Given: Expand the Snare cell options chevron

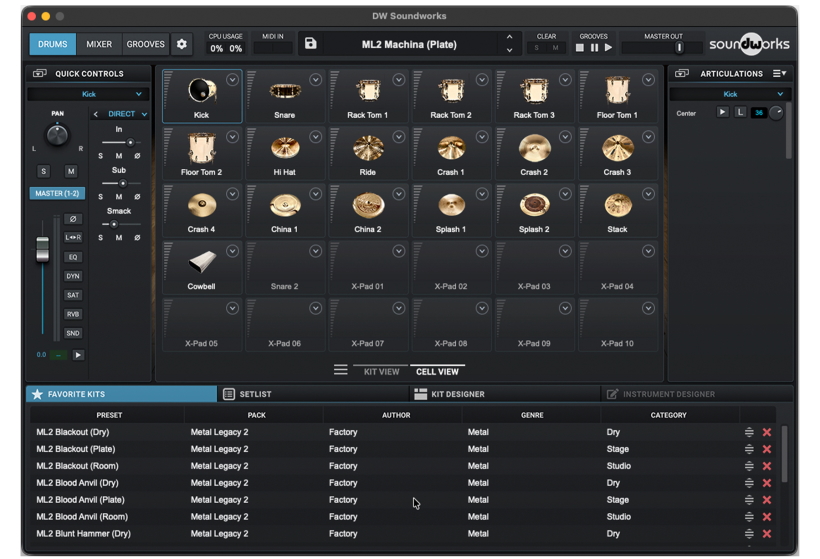Looking at the screenshot, I should click(315, 79).
